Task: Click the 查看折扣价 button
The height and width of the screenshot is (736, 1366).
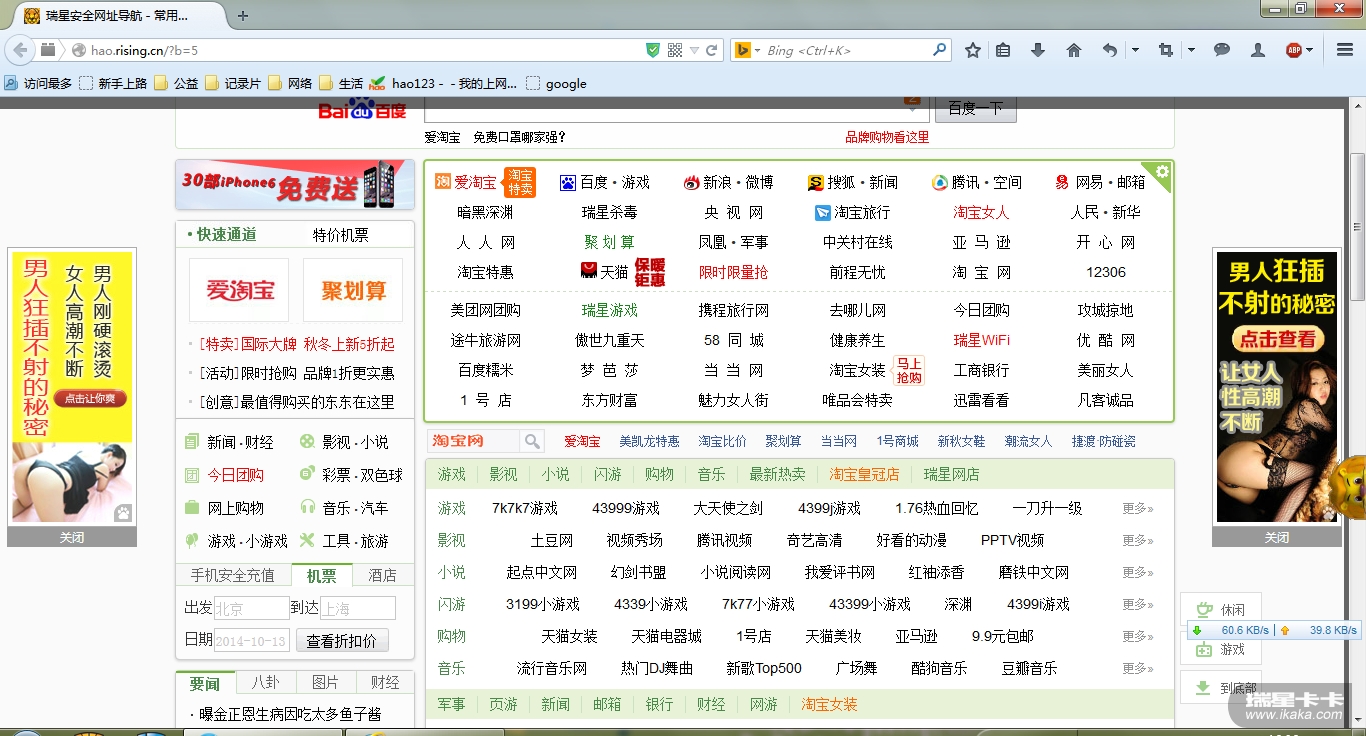Action: [x=342, y=641]
